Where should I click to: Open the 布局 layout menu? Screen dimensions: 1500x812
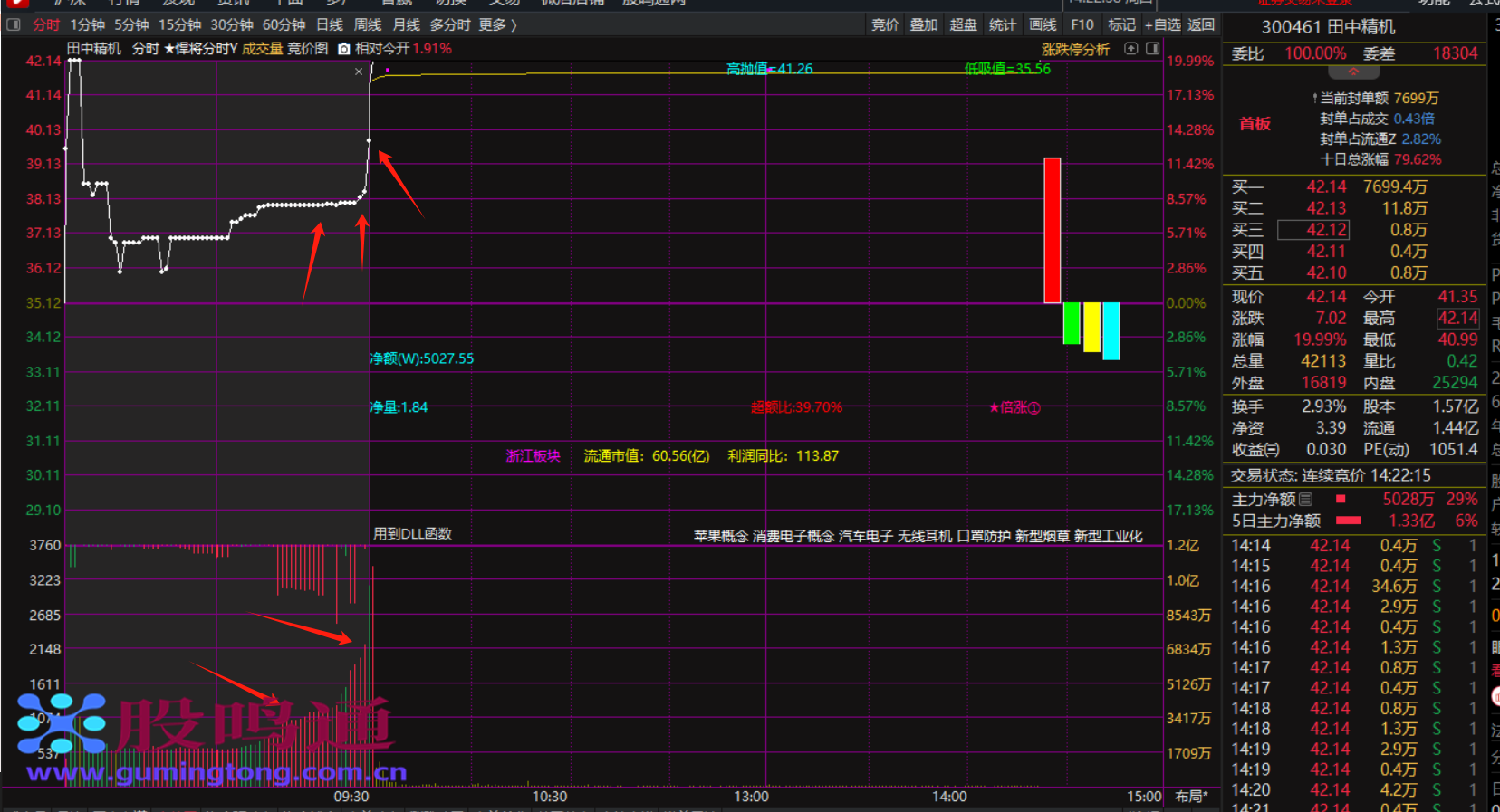1191,796
